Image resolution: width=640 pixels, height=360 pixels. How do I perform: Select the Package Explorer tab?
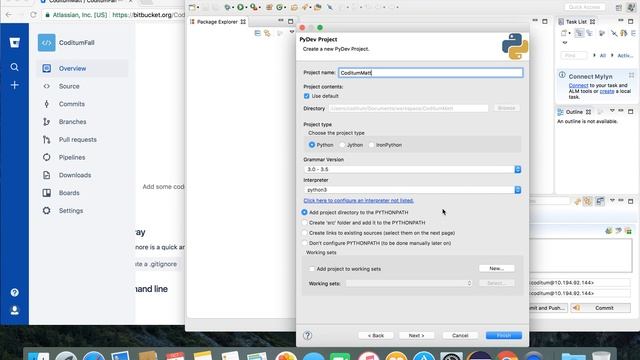click(x=217, y=22)
